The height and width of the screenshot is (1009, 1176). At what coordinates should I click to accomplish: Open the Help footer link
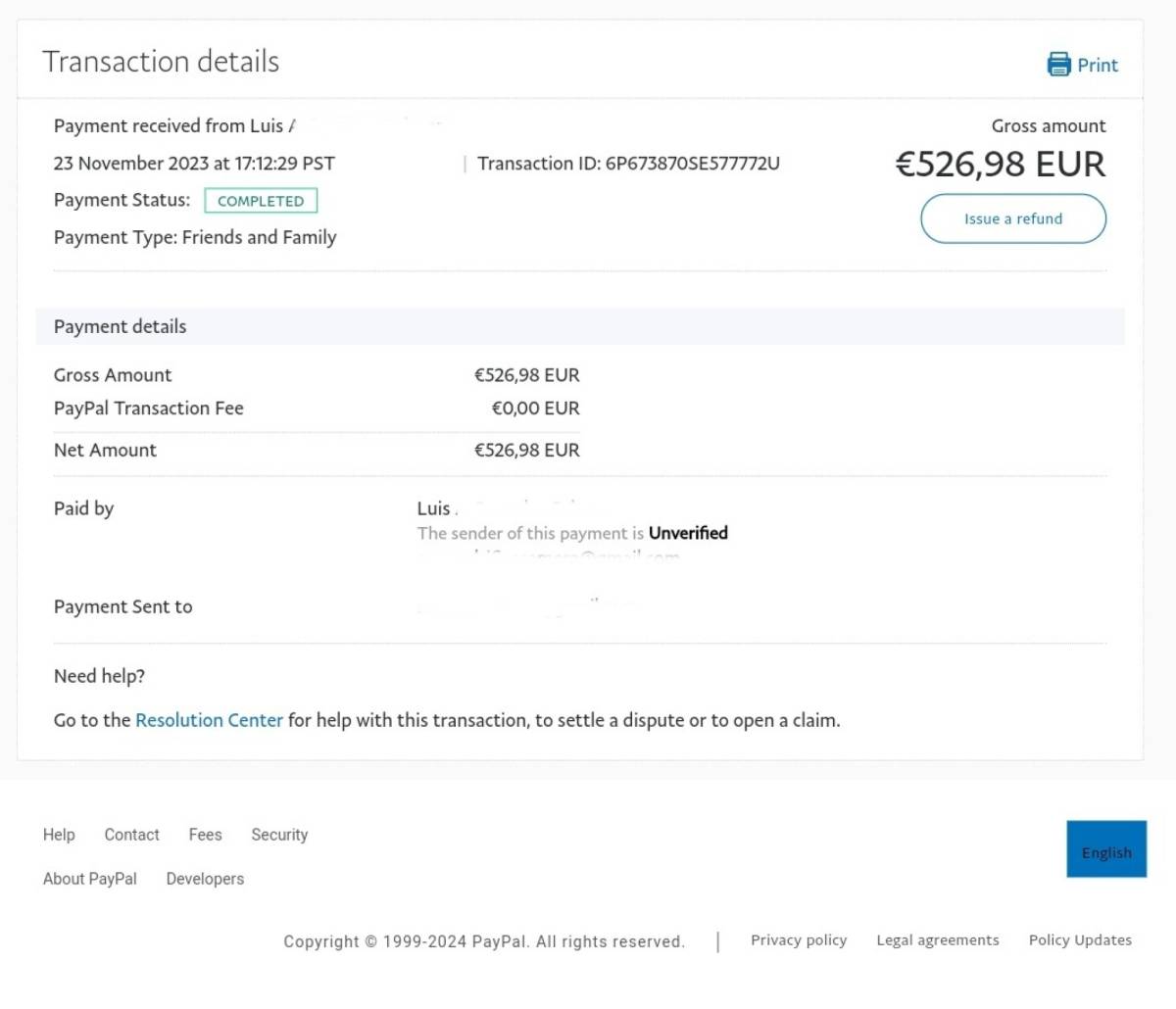tap(59, 835)
